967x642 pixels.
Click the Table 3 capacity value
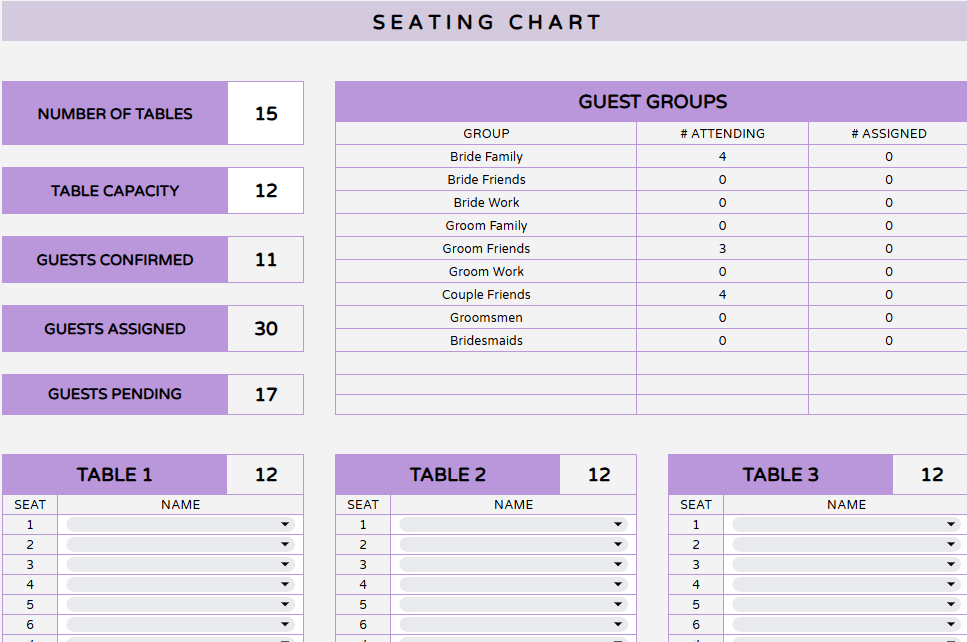click(x=930, y=474)
